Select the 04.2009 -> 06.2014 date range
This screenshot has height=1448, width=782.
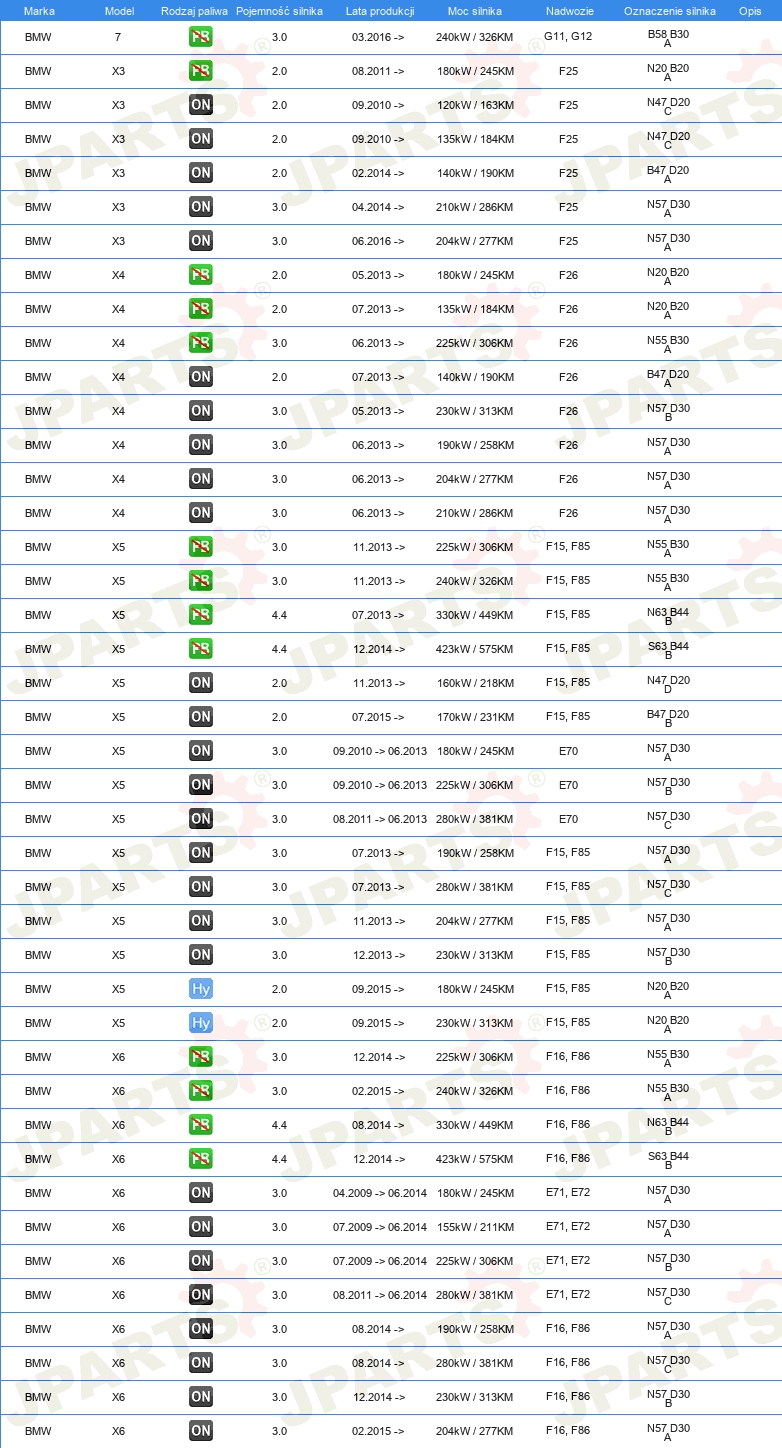pos(380,1193)
